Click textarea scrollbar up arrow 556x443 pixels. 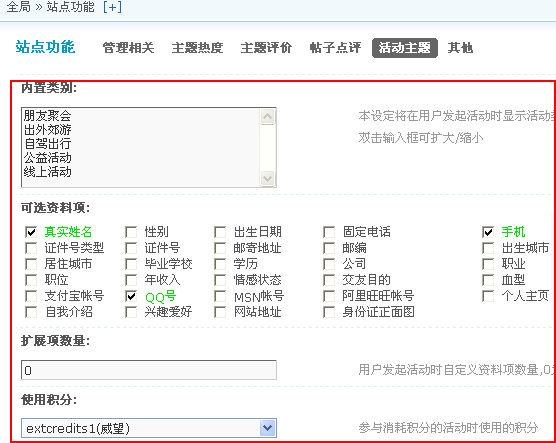[267, 117]
